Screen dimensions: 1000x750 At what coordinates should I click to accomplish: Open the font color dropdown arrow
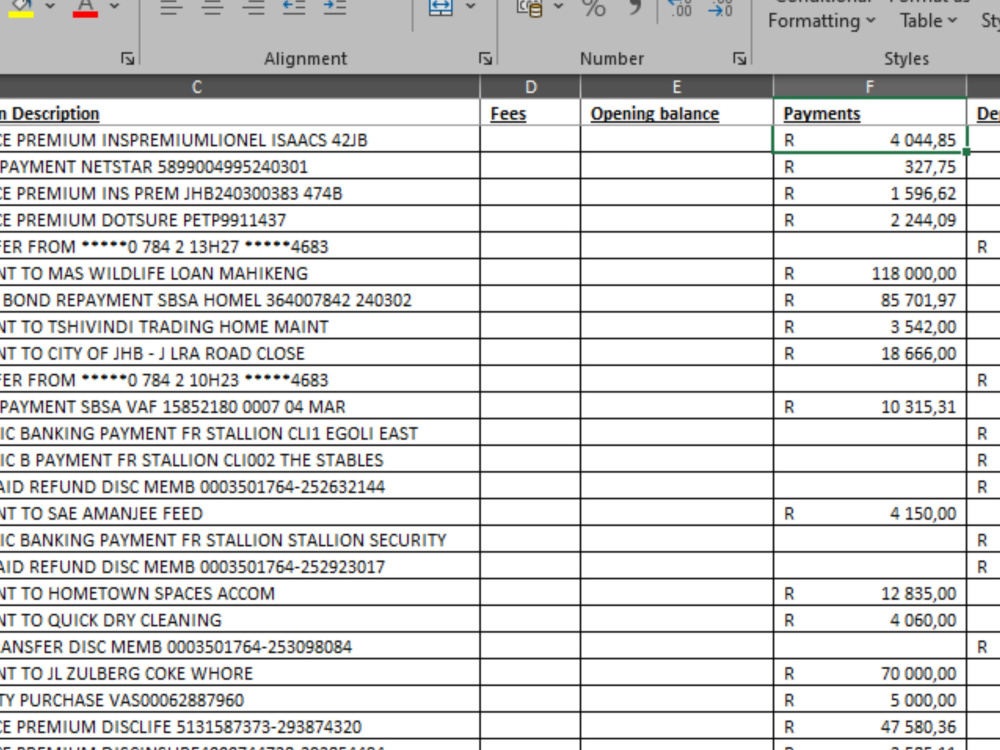click(114, 6)
